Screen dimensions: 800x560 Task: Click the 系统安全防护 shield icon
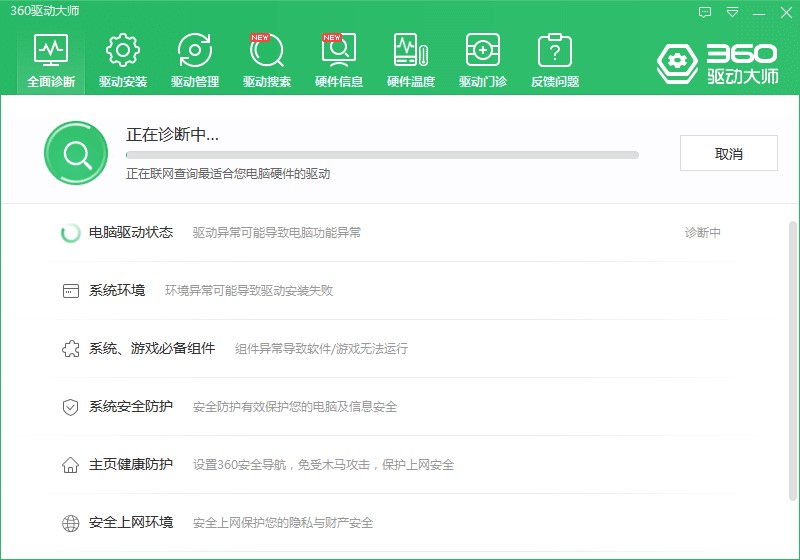tap(70, 407)
